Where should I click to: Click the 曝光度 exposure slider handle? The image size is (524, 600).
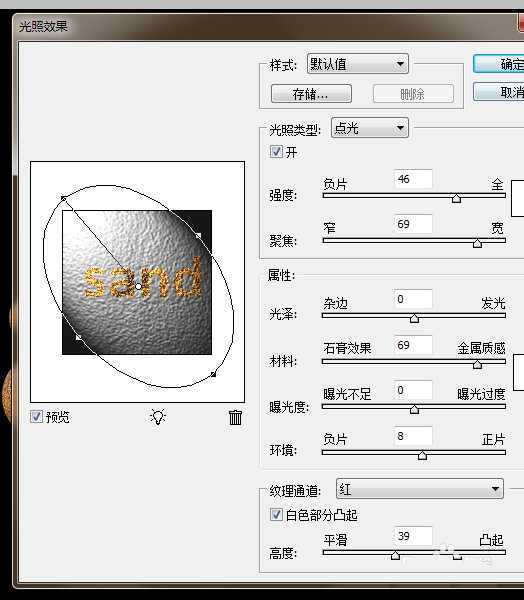point(414,409)
